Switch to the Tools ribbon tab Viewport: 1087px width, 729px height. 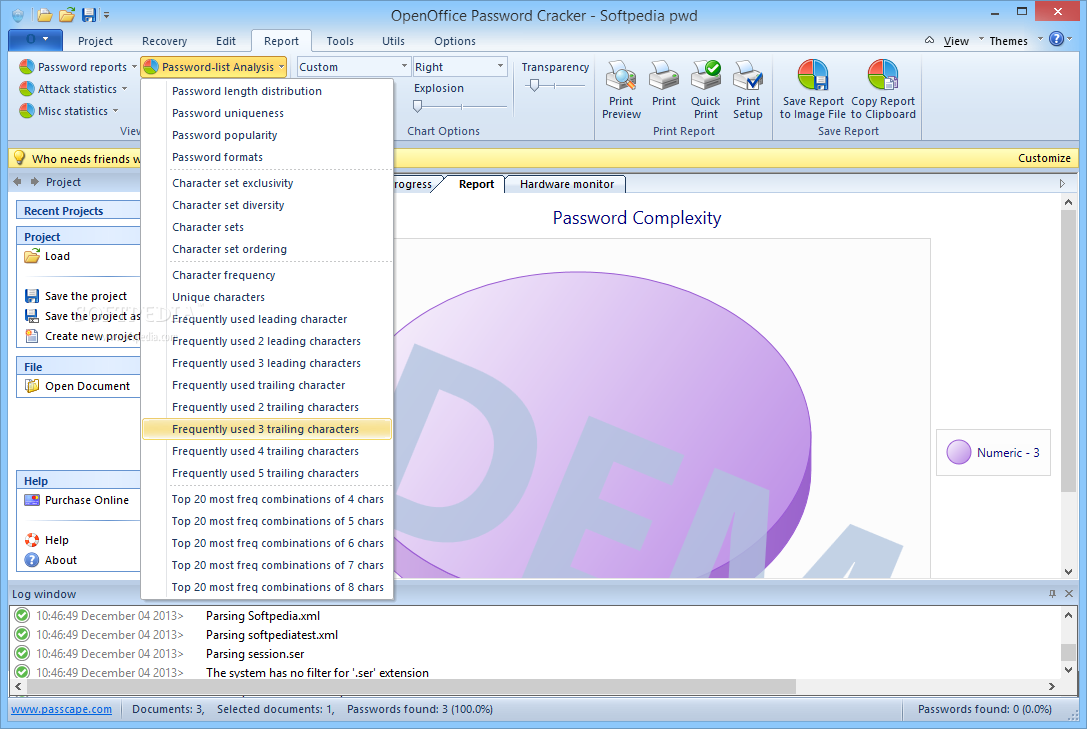pyautogui.click(x=340, y=41)
